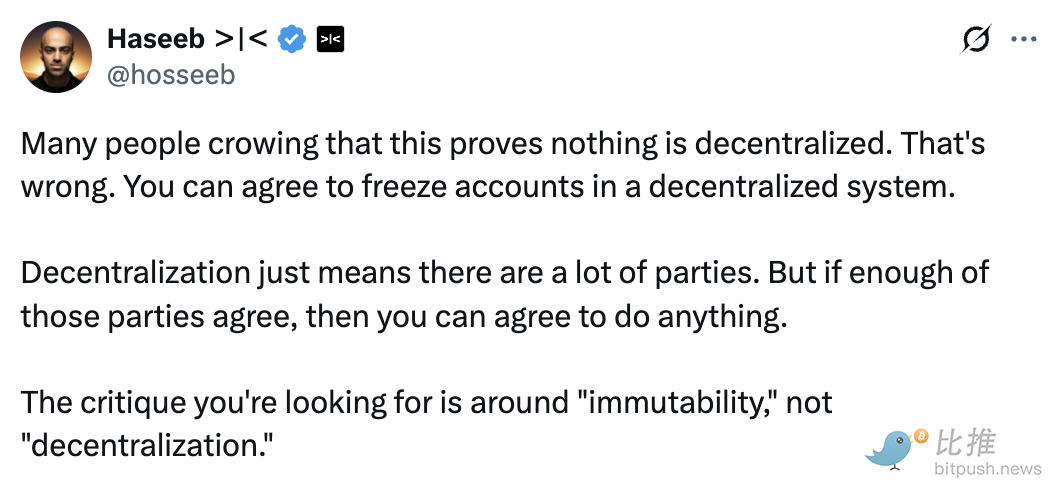Click the line starting "The critique you're looking for"
1062x496 pixels.
426,403
